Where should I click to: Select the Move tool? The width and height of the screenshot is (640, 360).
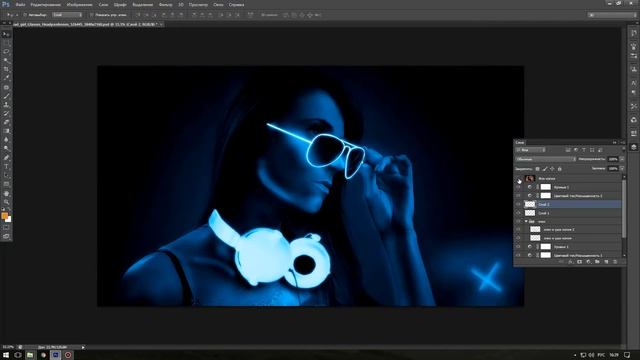(6, 34)
